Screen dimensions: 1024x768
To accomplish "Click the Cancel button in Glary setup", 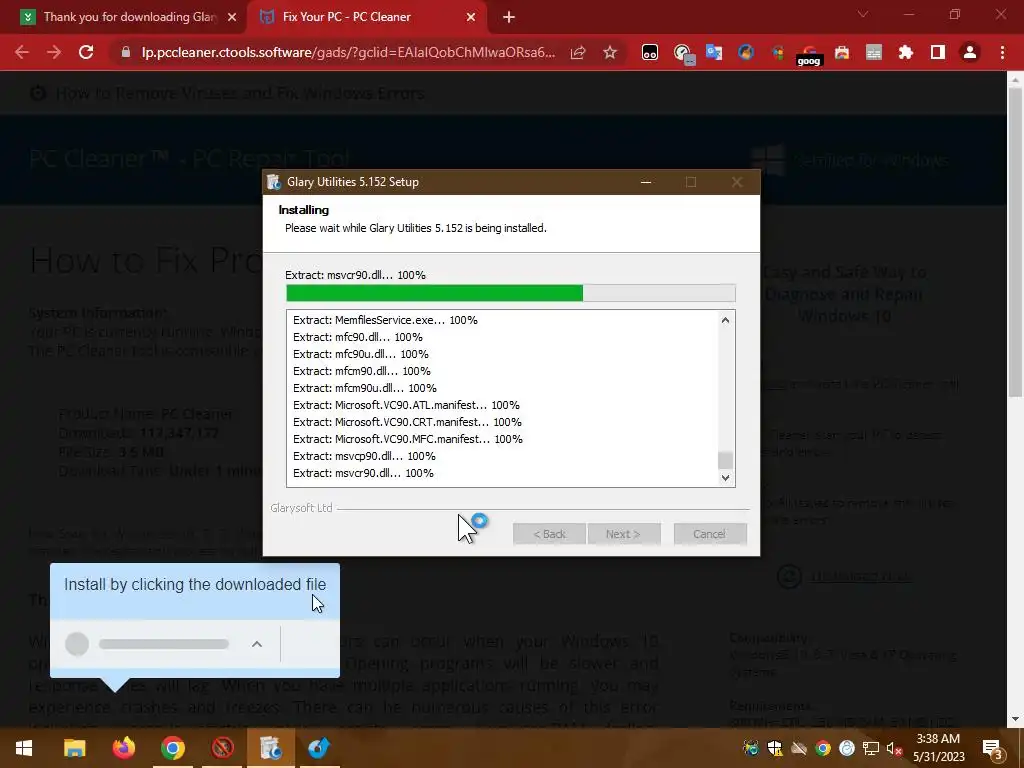I will tap(710, 534).
